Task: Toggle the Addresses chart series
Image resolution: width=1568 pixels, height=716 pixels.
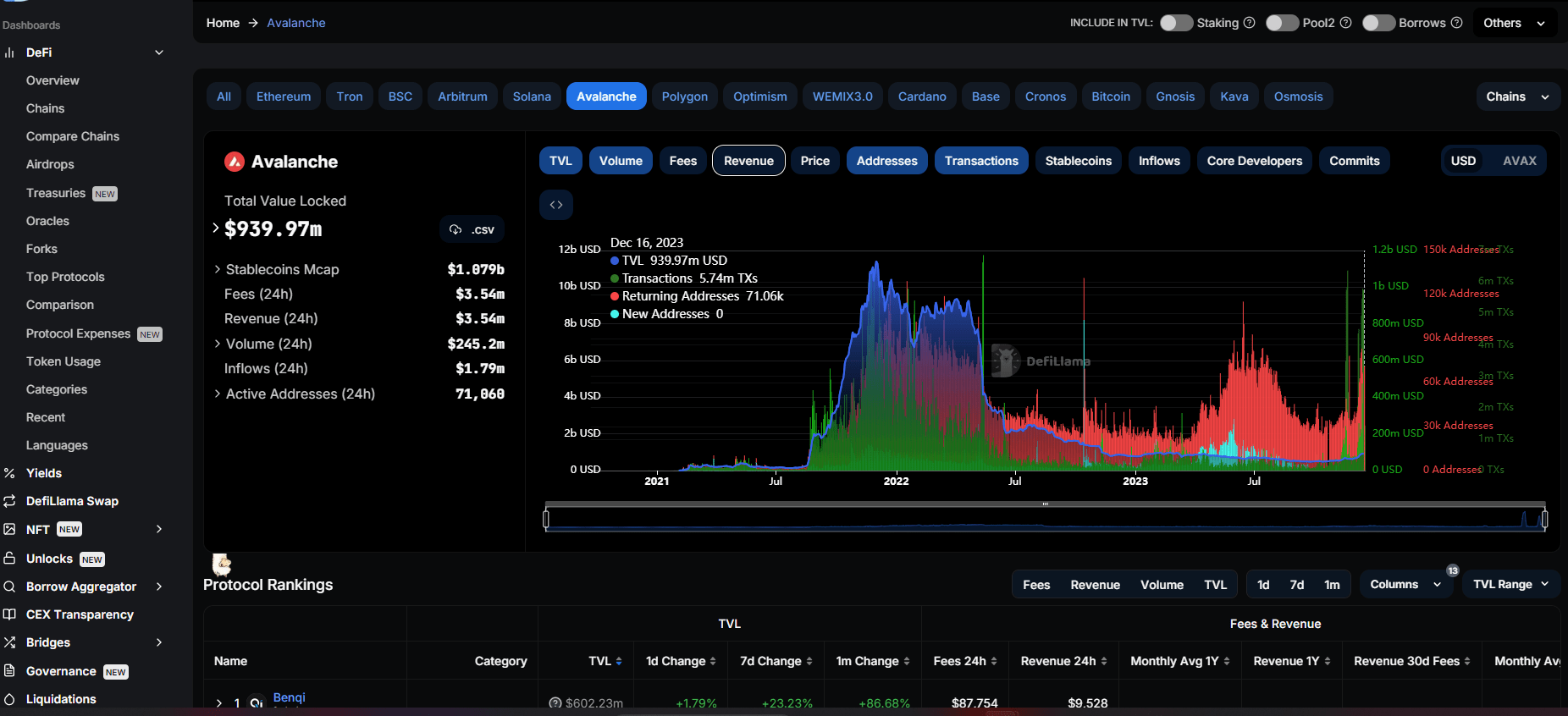Action: pyautogui.click(x=886, y=161)
